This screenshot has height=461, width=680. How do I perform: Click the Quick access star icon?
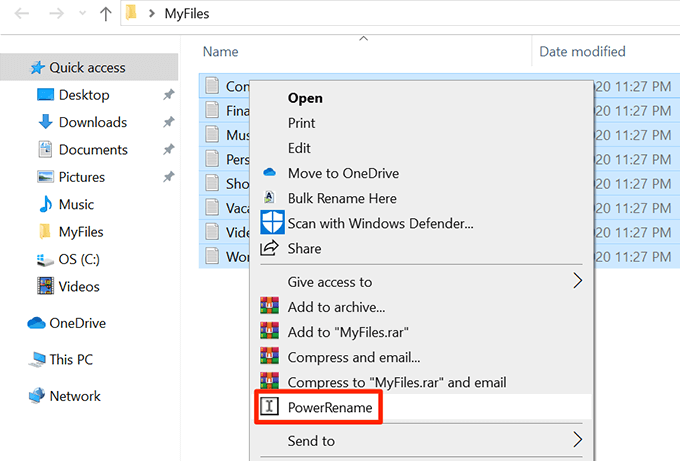click(x=37, y=68)
